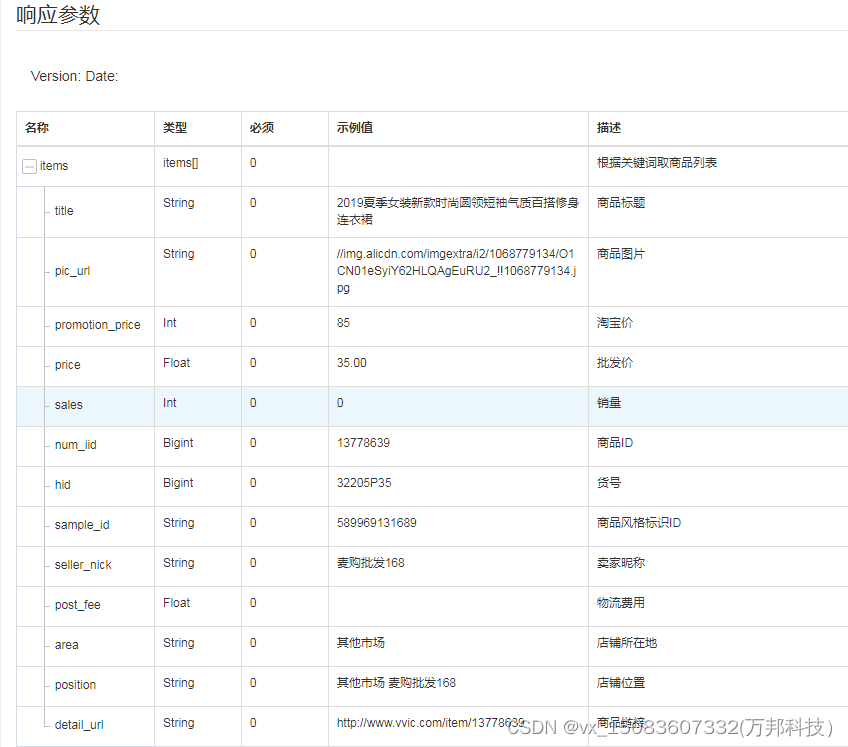Click the description 店铺所在地
848x747 pixels.
[627, 643]
